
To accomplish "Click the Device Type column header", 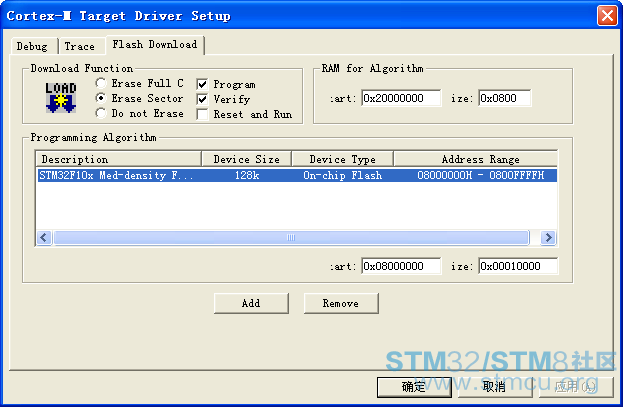I will (x=342, y=159).
